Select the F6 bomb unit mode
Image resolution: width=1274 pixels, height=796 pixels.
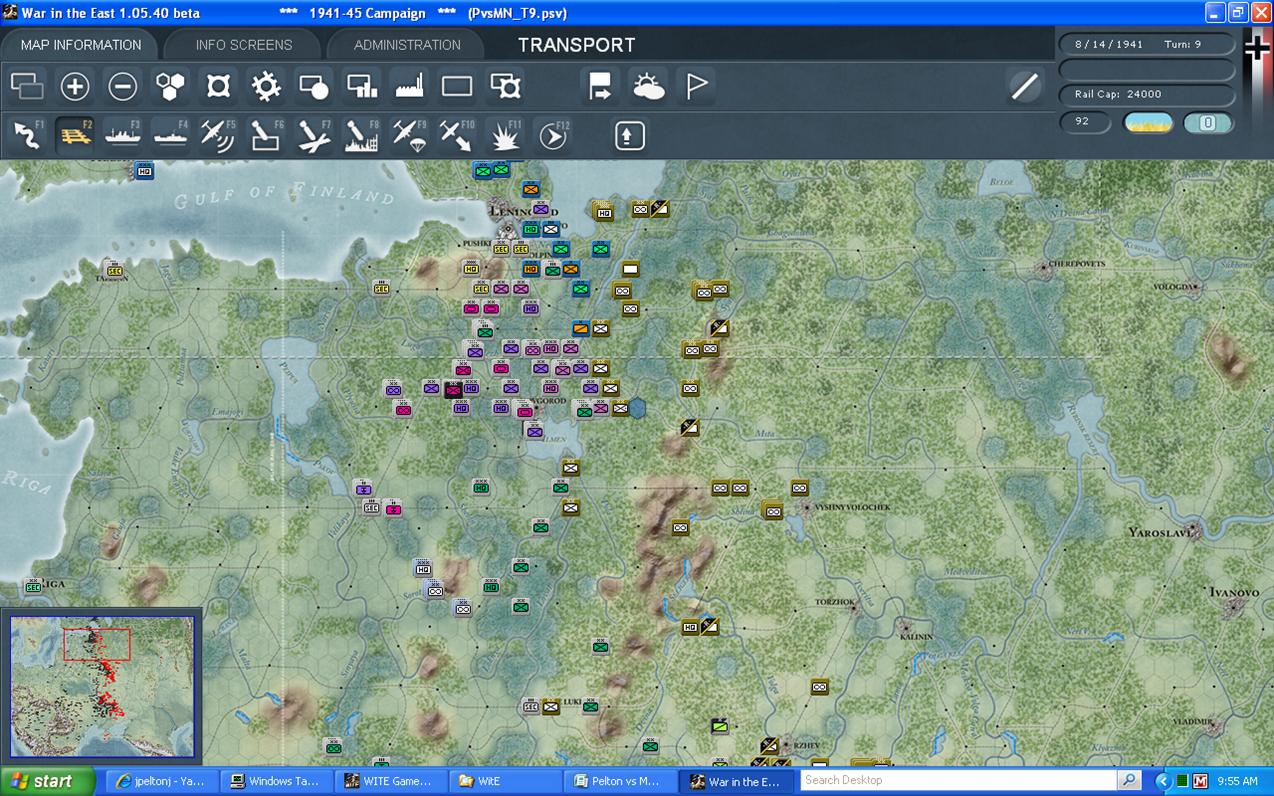click(x=266, y=135)
